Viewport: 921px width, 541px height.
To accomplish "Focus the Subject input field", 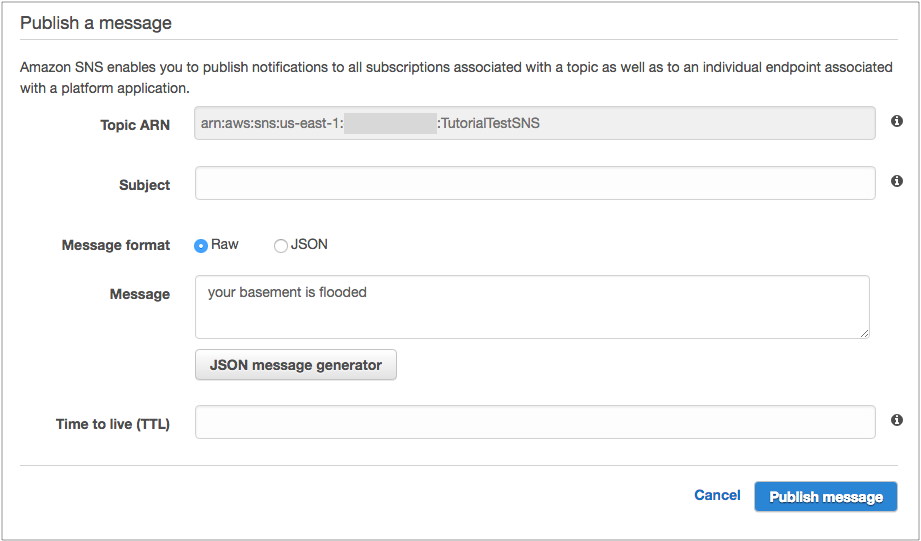I will 535,183.
